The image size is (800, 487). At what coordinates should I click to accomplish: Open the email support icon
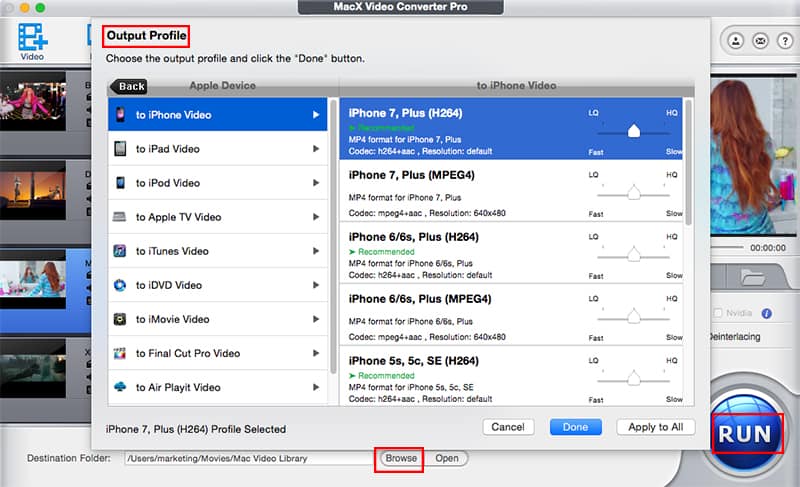[x=760, y=40]
